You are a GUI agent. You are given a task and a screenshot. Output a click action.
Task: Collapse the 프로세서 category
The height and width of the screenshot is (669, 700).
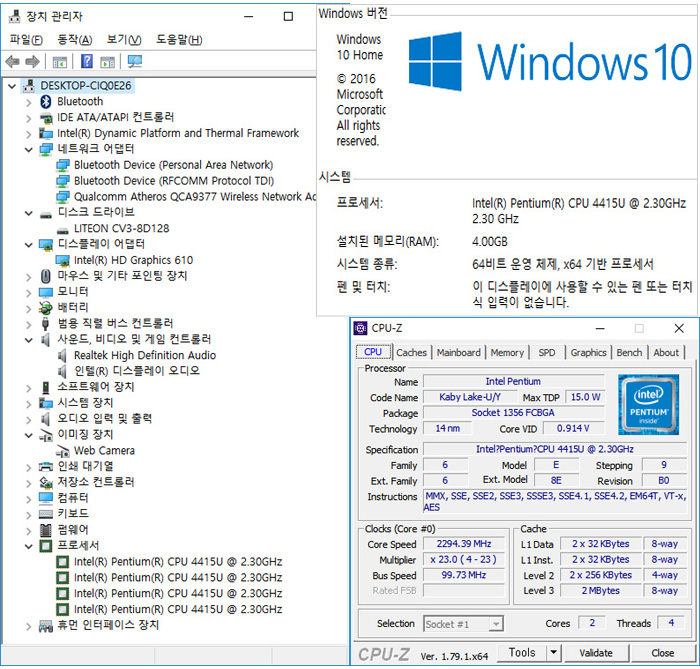tap(29, 546)
